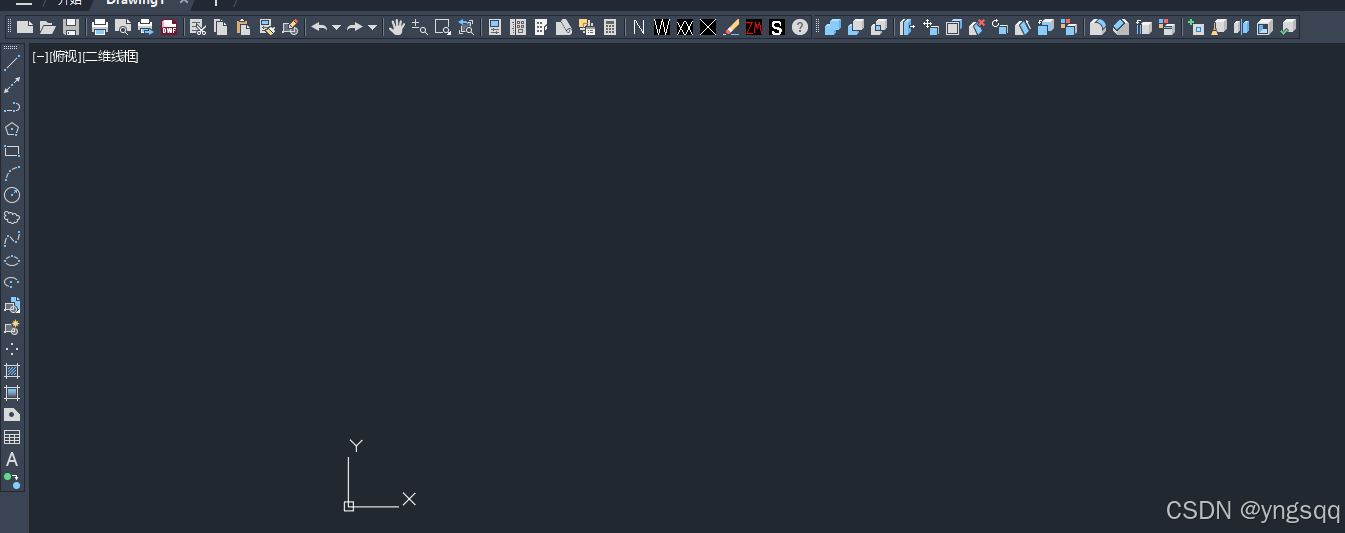
Task: Click the eraser pencil toolbar icon
Action: coord(731,27)
